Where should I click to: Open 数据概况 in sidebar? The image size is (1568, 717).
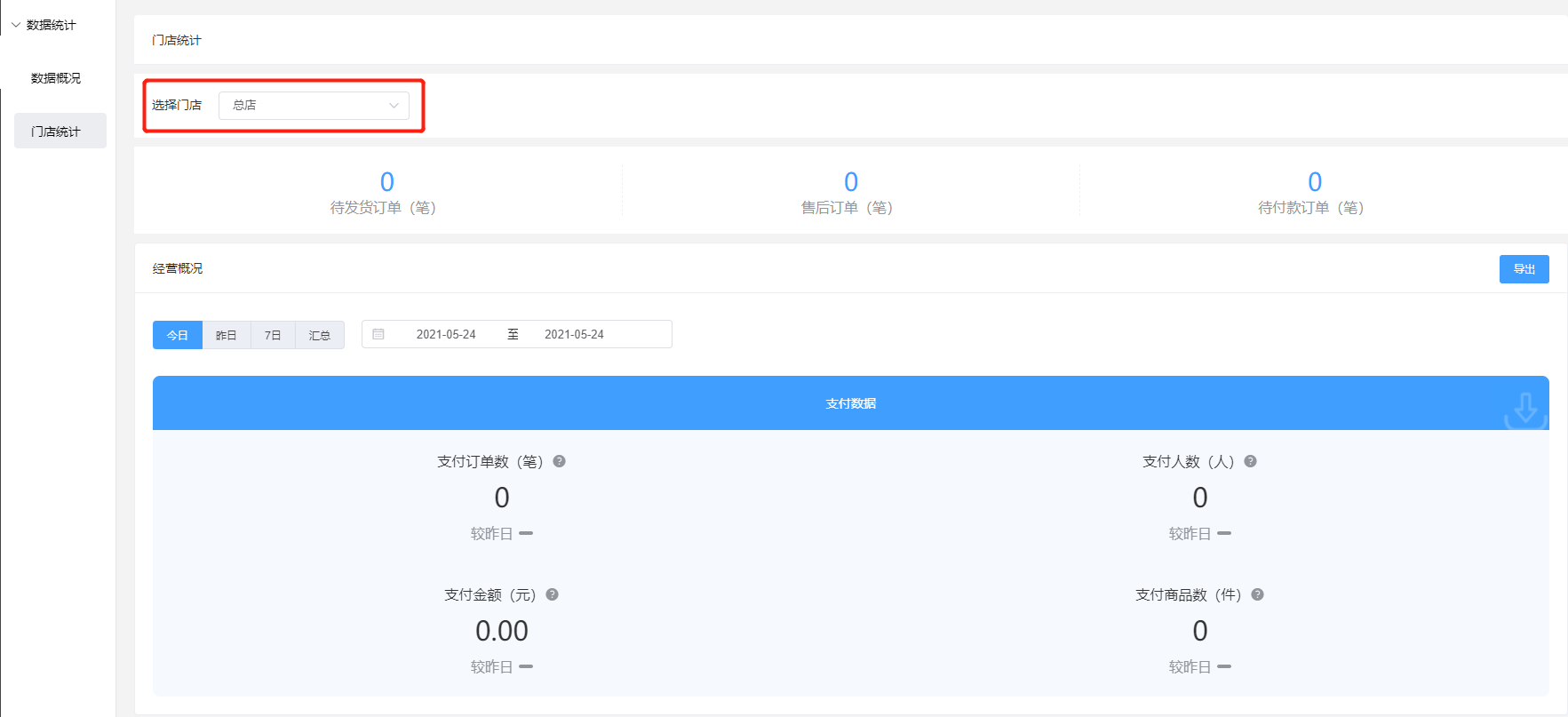(x=56, y=78)
